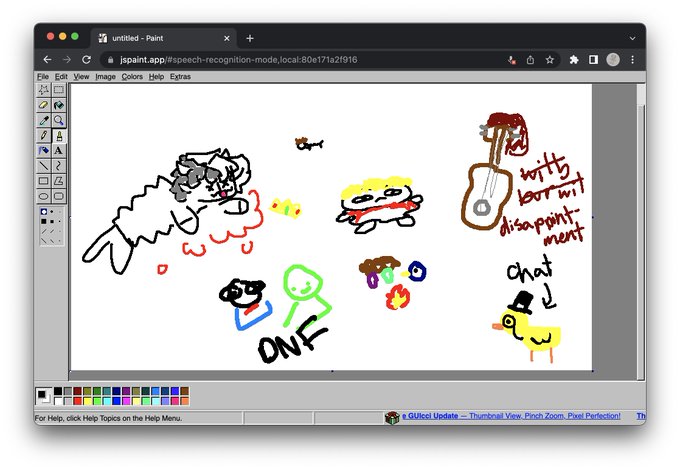Open the Help menu
The width and height of the screenshot is (680, 470).
[x=156, y=77]
